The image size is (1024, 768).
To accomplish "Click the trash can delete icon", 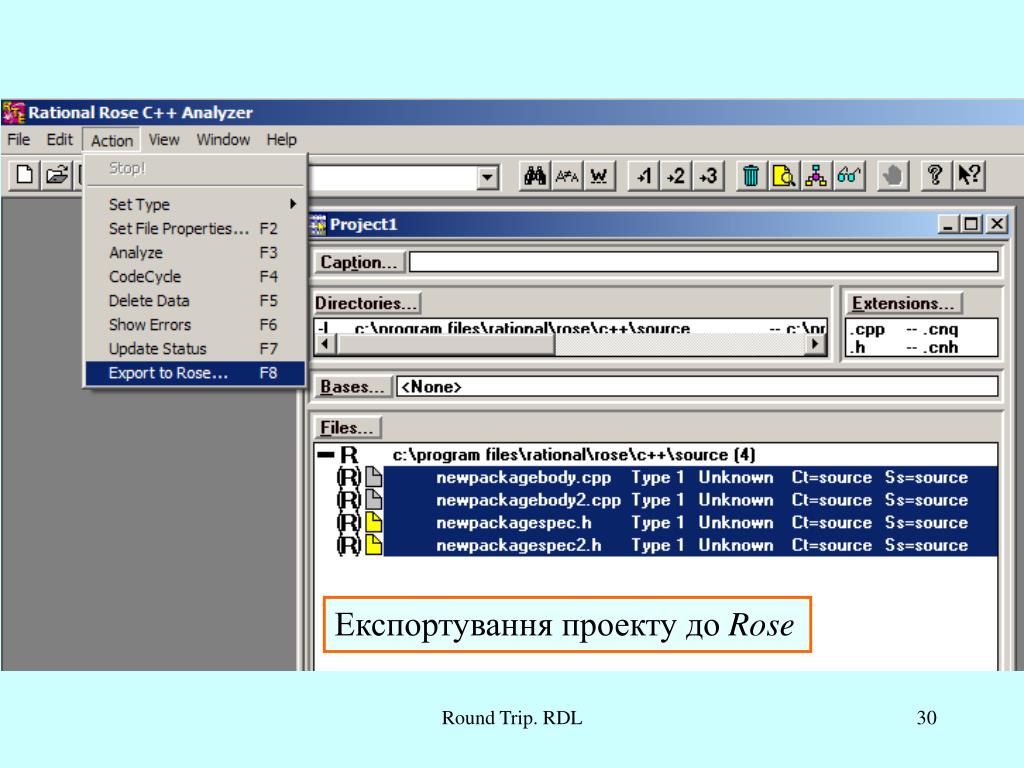I will tap(751, 175).
